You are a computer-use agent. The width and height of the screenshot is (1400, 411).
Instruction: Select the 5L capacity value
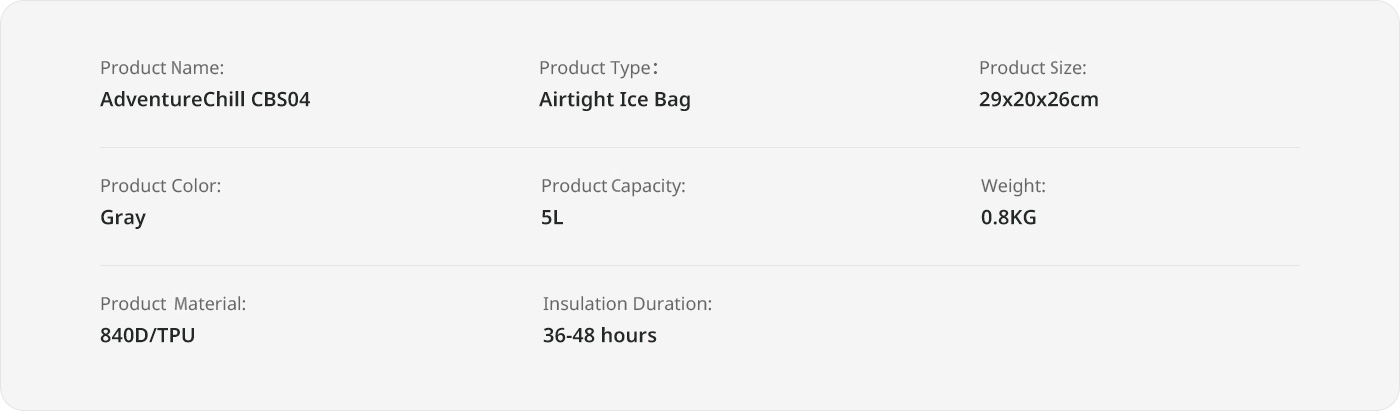(552, 218)
